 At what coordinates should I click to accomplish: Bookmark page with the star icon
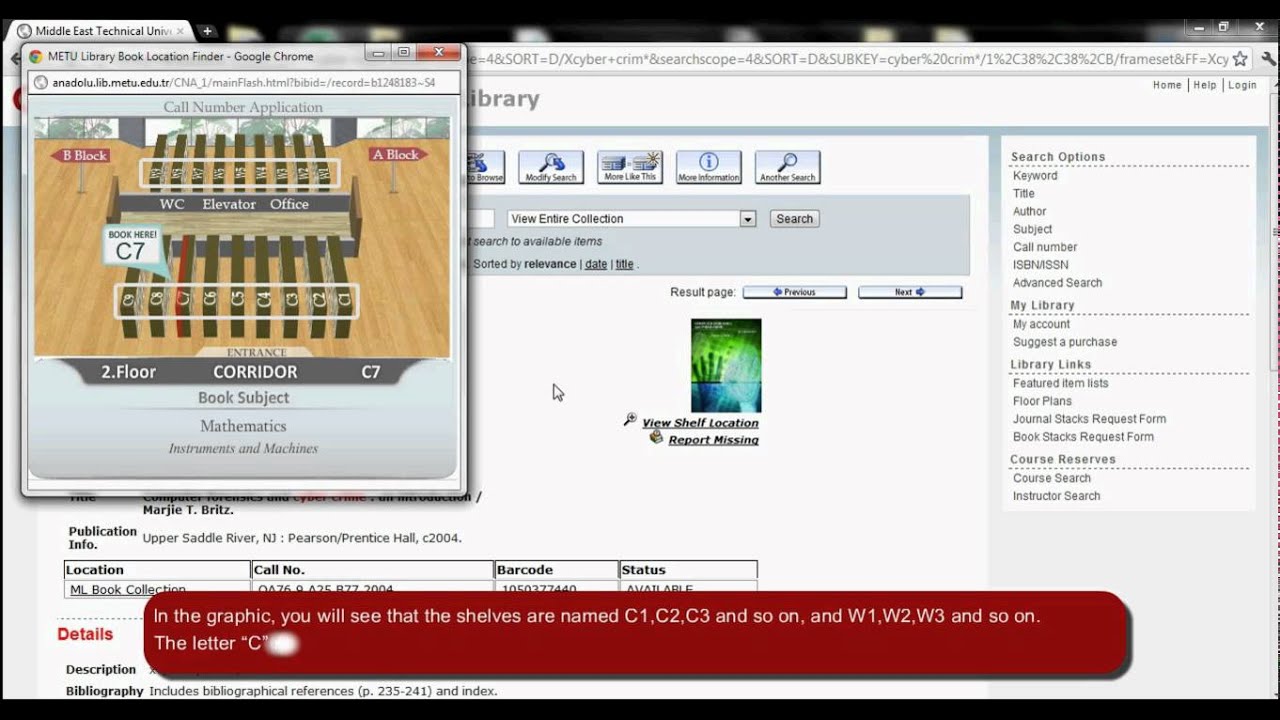click(1240, 59)
